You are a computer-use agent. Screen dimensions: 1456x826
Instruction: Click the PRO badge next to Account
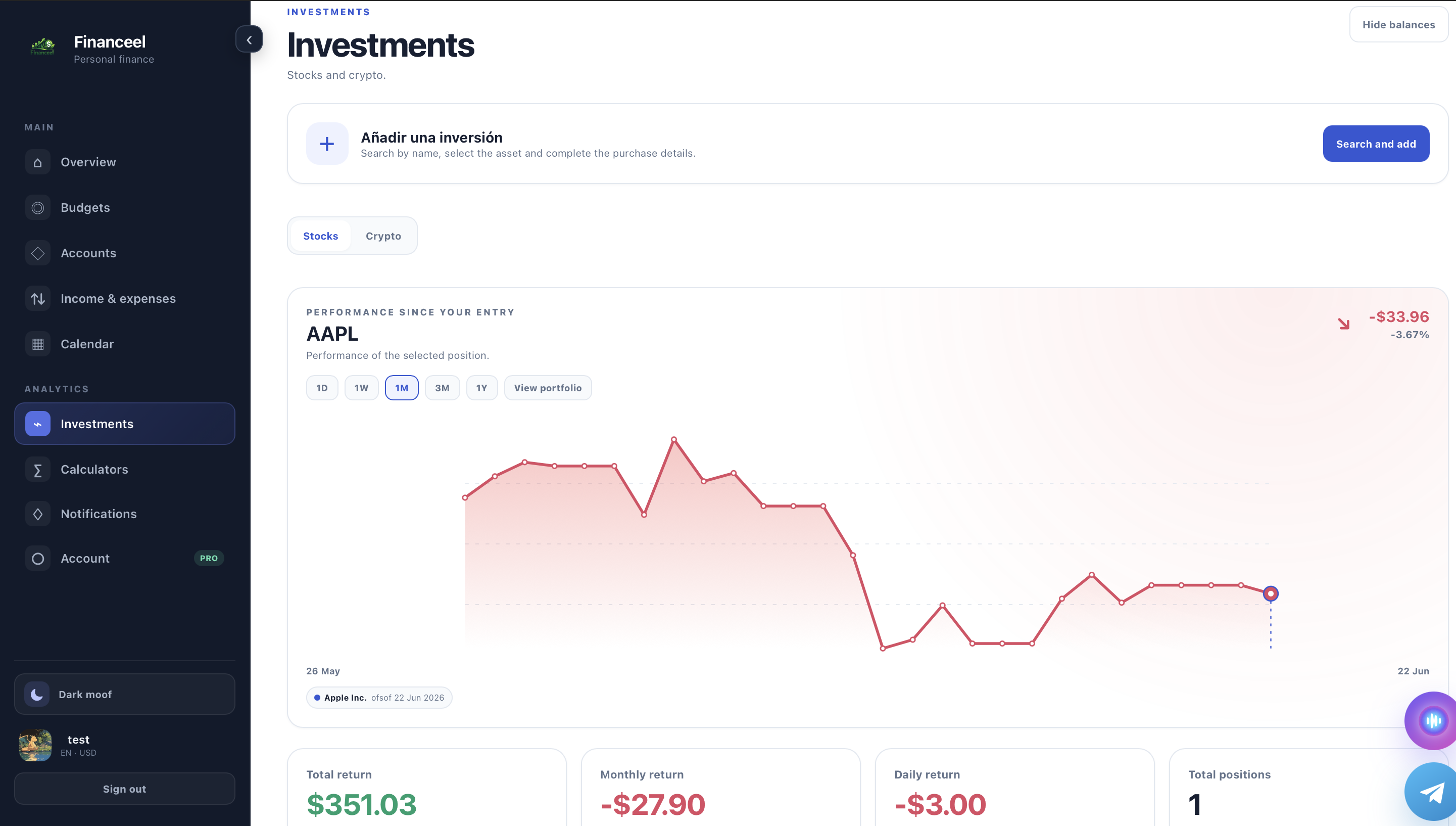209,558
